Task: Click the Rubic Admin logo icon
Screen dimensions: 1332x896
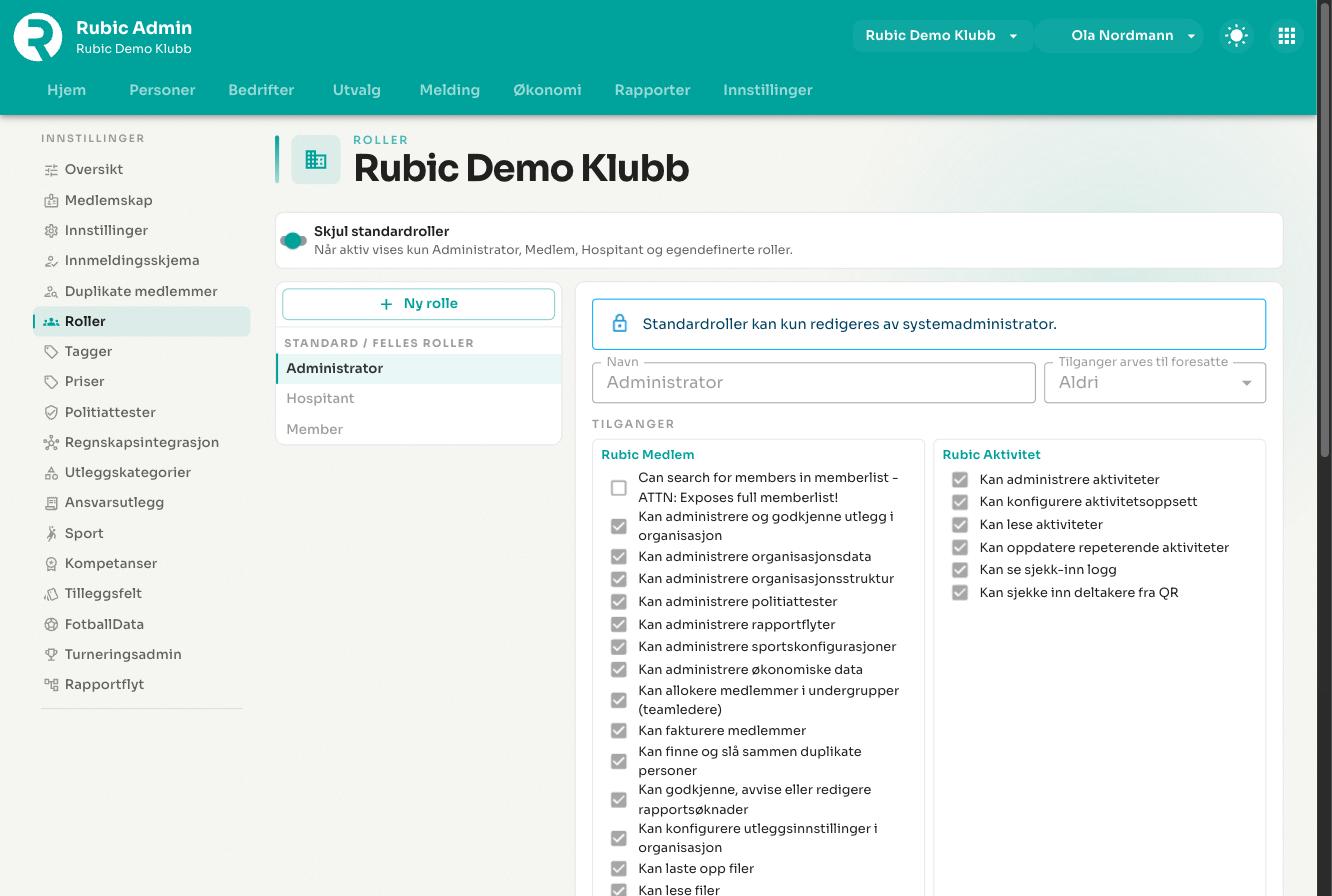Action: coord(38,37)
